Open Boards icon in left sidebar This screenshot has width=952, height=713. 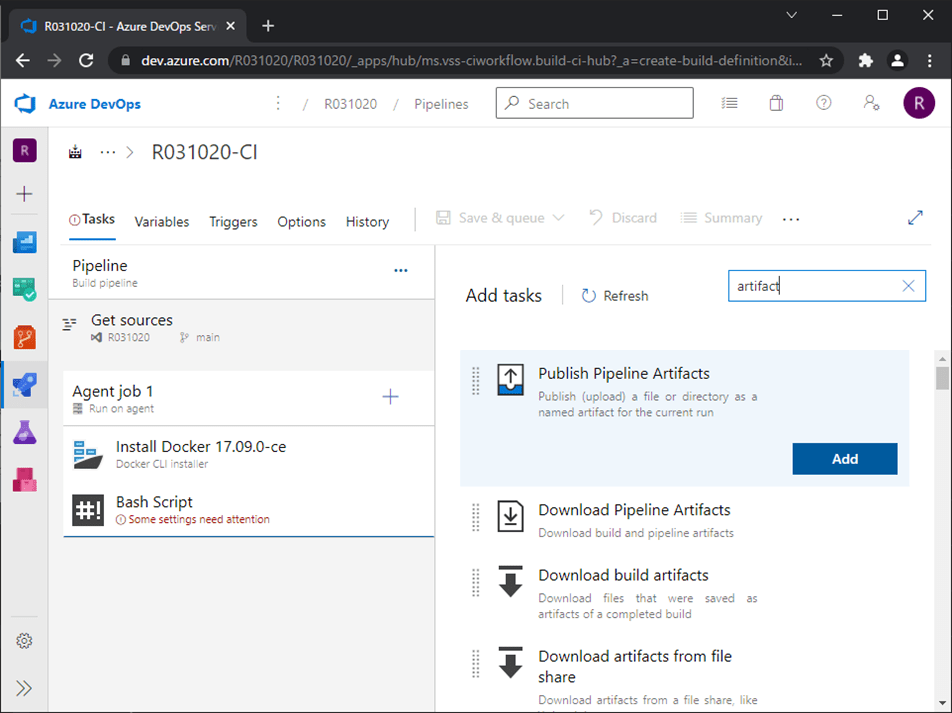[x=24, y=289]
